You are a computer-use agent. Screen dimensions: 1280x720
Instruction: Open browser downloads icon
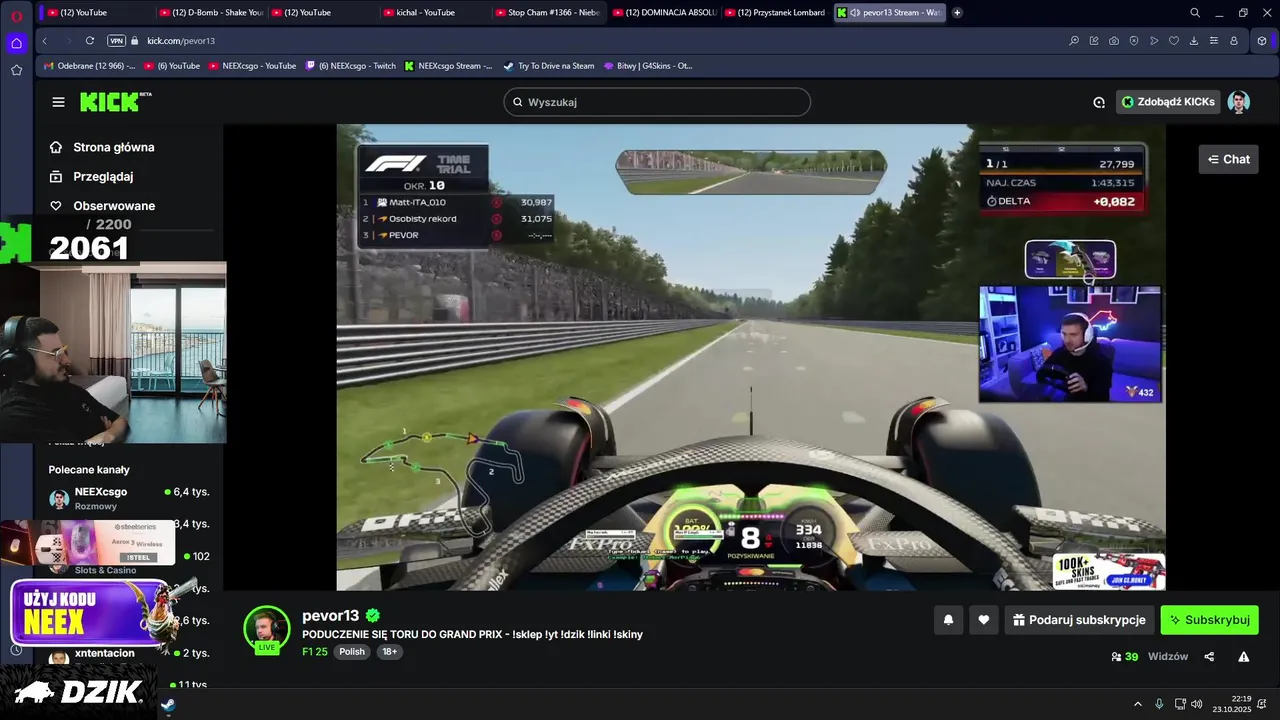(1194, 41)
